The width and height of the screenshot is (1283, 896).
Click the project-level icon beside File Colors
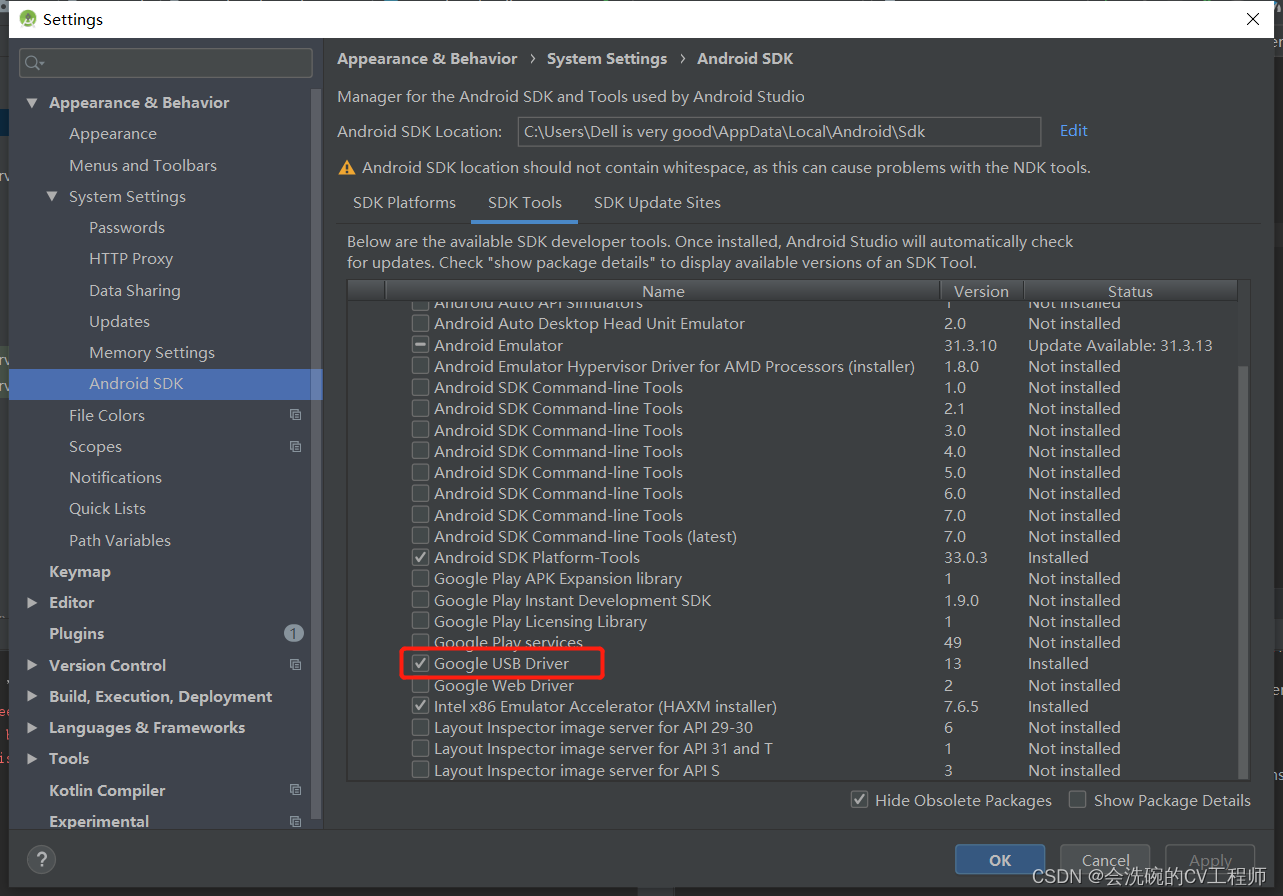click(295, 415)
